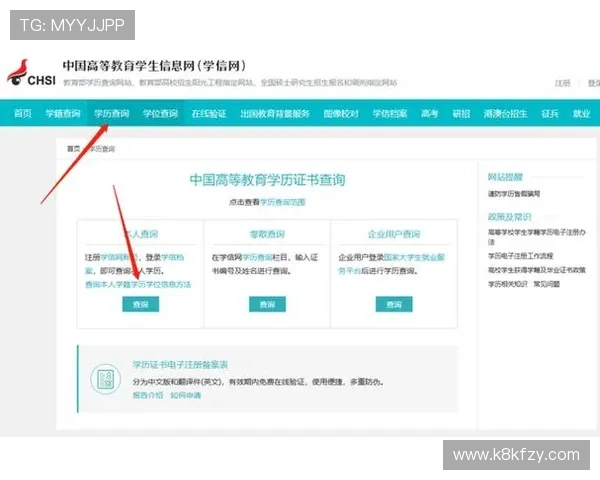The image size is (600, 480).
Task: Open the 图像校对 navigation item
Action: [341, 113]
